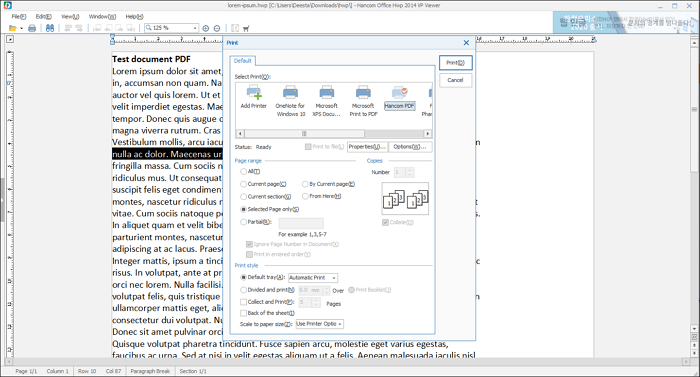Screen dimensions: 700x377
Task: Open printer Properties button
Action: (367, 147)
